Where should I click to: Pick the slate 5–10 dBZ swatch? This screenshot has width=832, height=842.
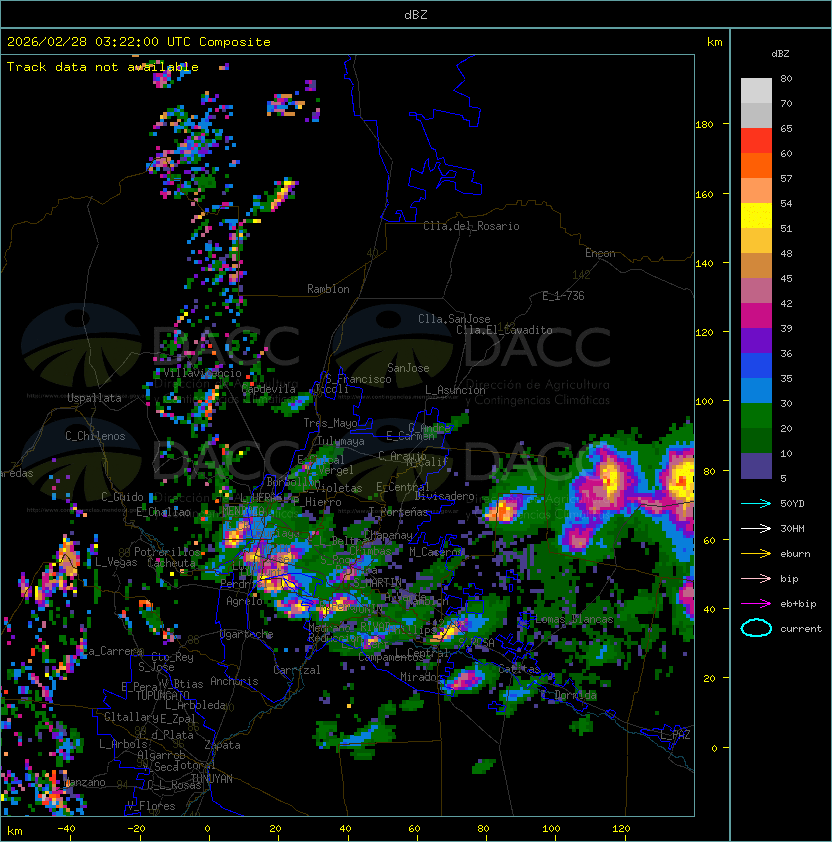(x=756, y=466)
